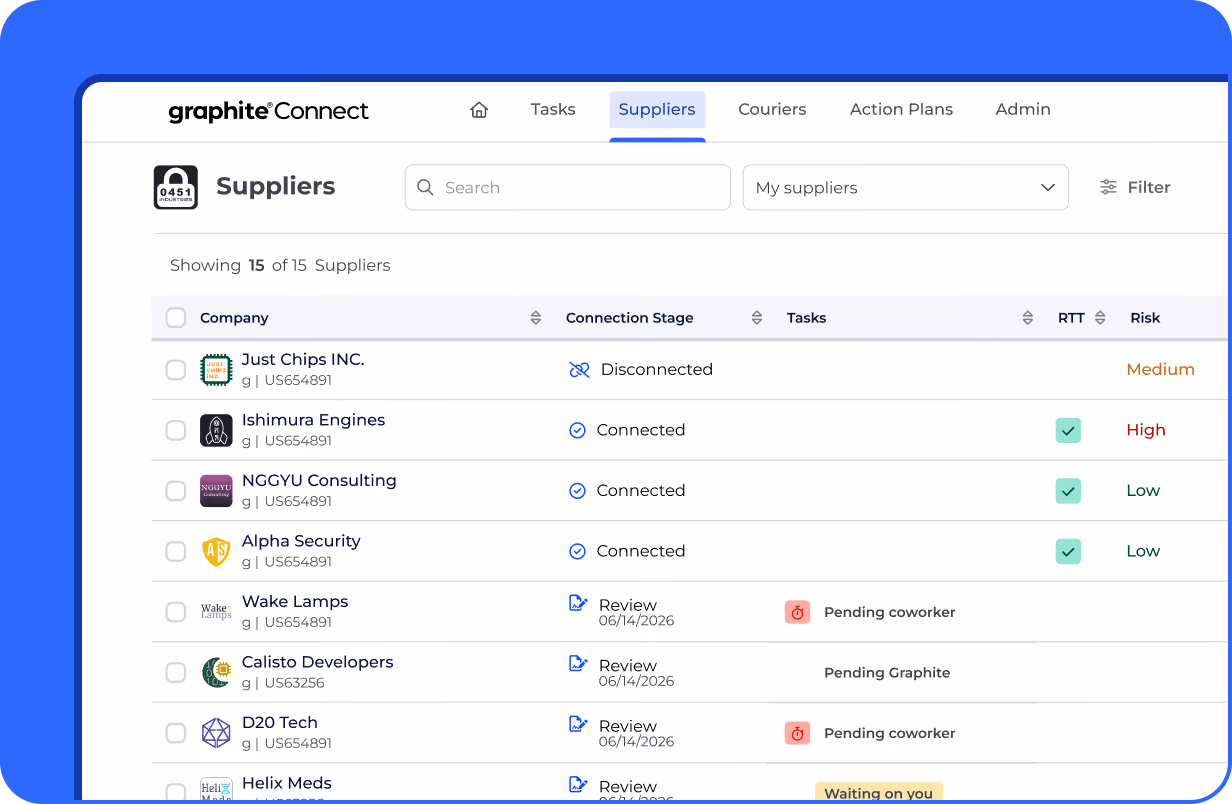Click Medium risk for Just Chips INC.
Viewport: 1232px width, 804px height.
tap(1160, 370)
